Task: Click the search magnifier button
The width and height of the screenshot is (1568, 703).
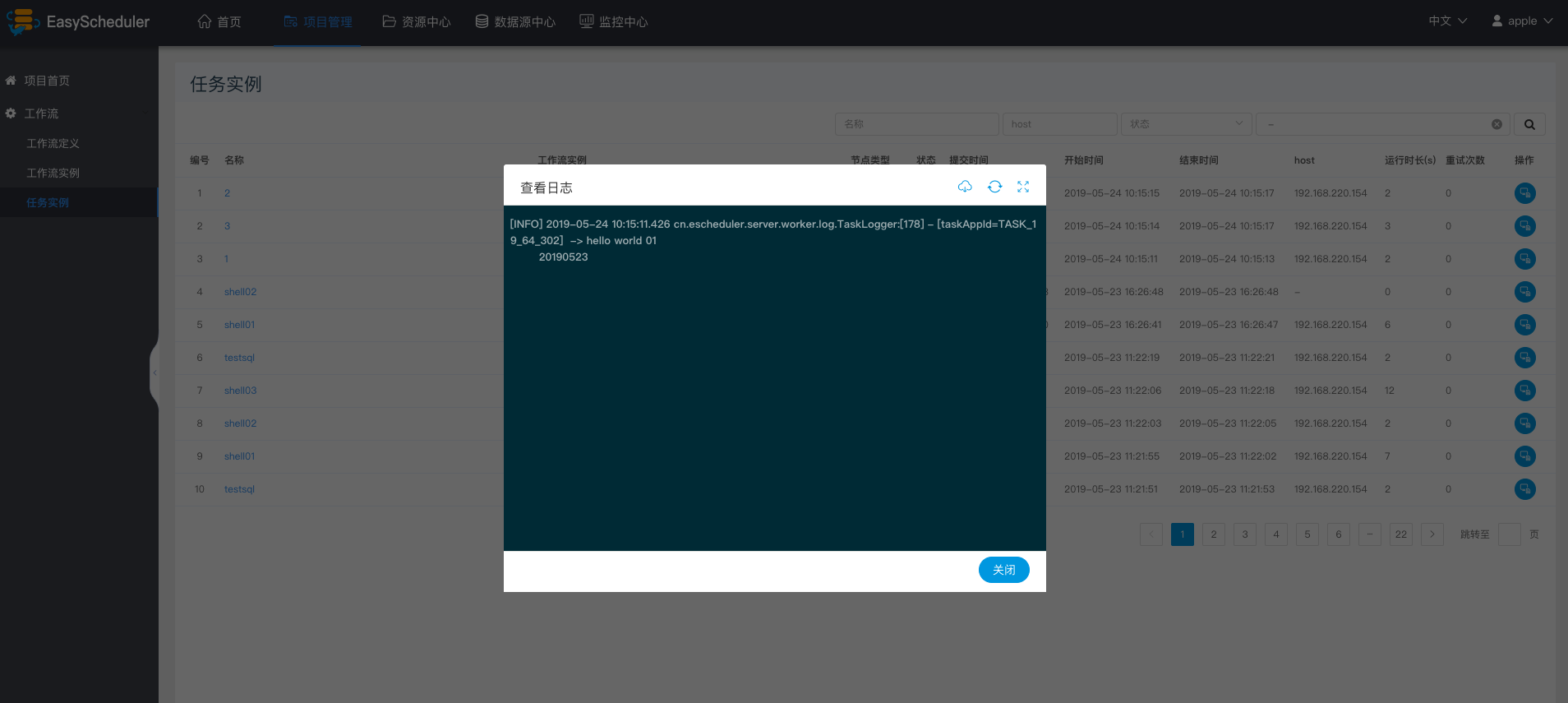Action: coord(1529,124)
